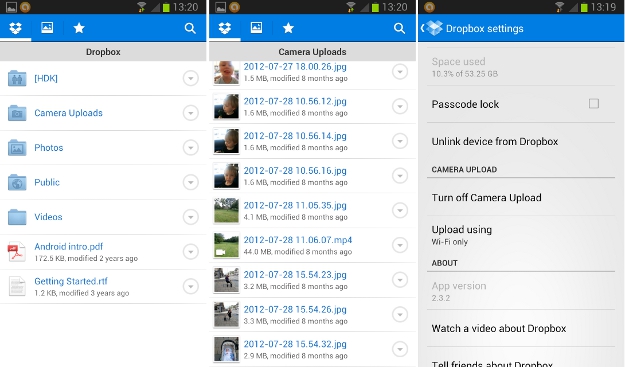The width and height of the screenshot is (625, 367).
Task: Tap orange notification icon in settings status bar
Action: [x=430, y=7]
